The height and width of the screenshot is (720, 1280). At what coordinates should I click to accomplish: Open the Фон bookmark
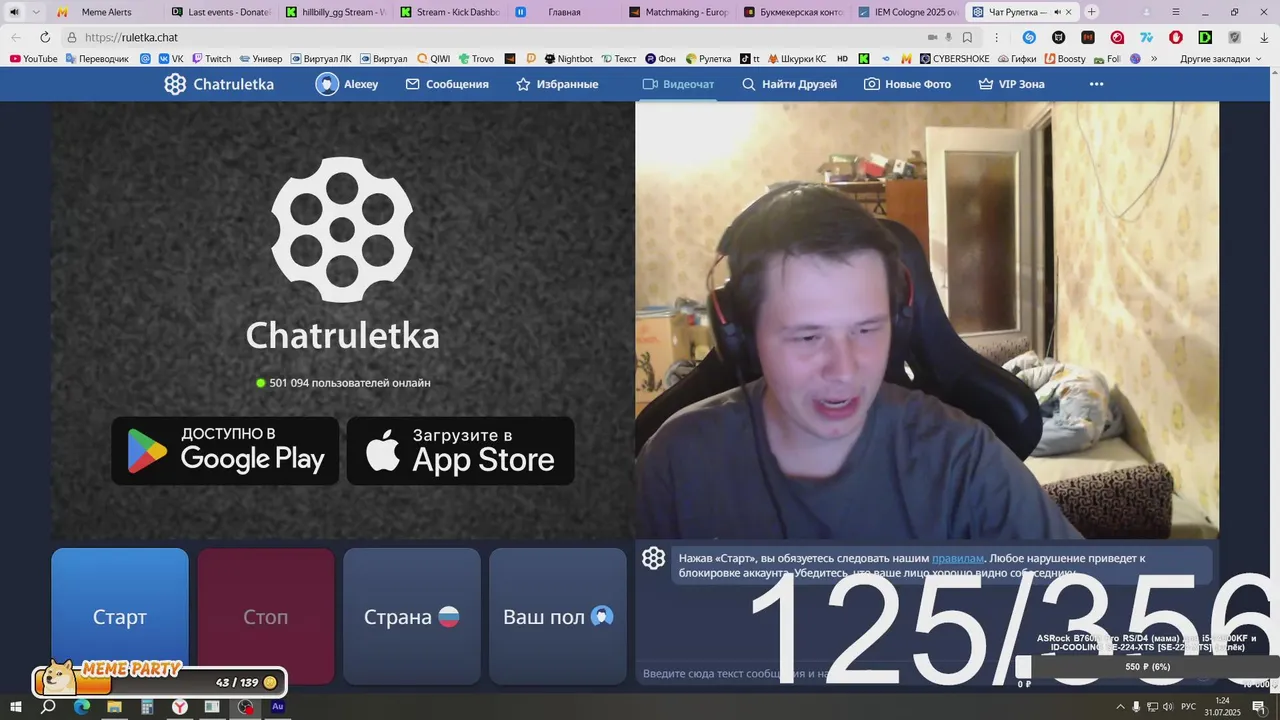[661, 59]
